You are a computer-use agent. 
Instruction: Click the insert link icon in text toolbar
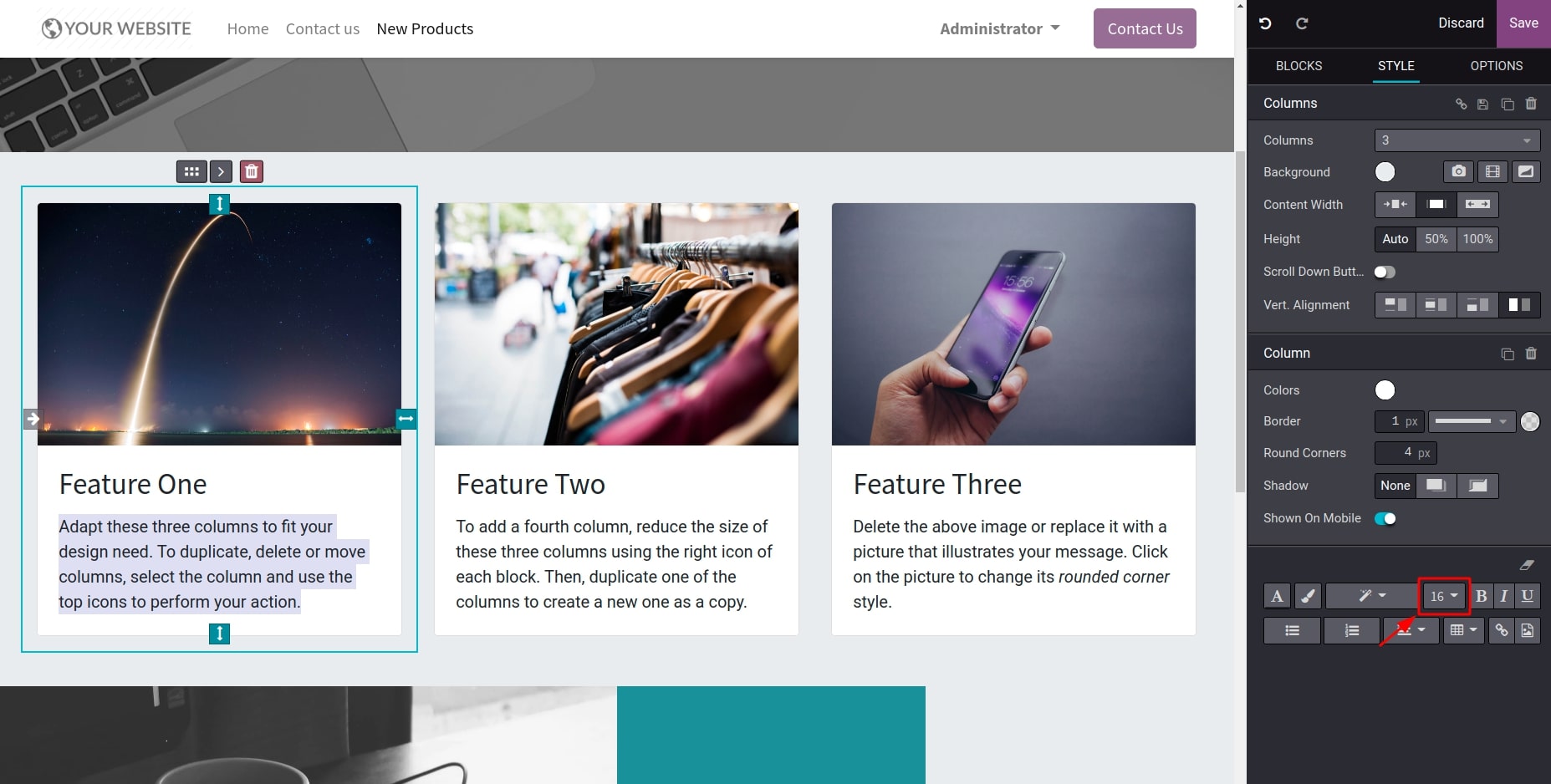pyautogui.click(x=1502, y=630)
